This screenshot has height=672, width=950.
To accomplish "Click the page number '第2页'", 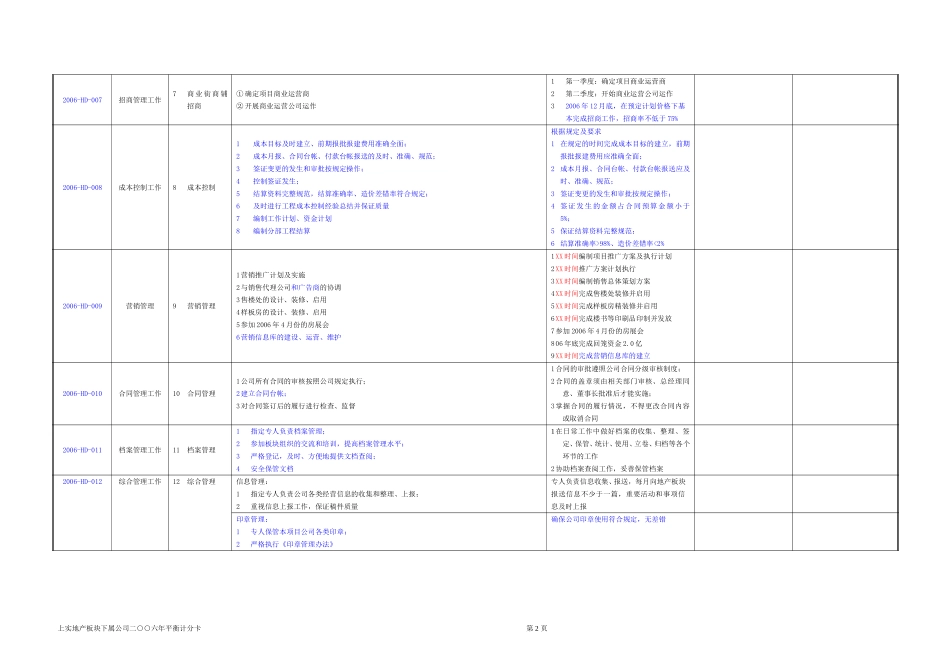I will click(x=537, y=628).
